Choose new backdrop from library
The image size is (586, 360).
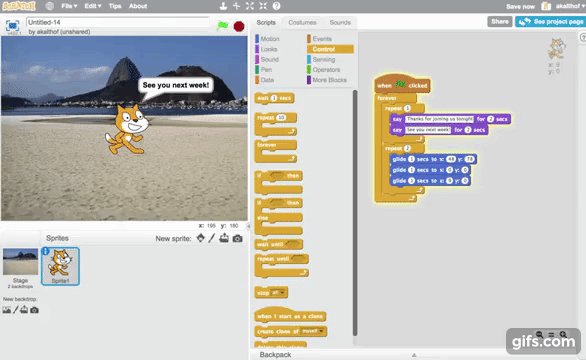tap(7, 310)
